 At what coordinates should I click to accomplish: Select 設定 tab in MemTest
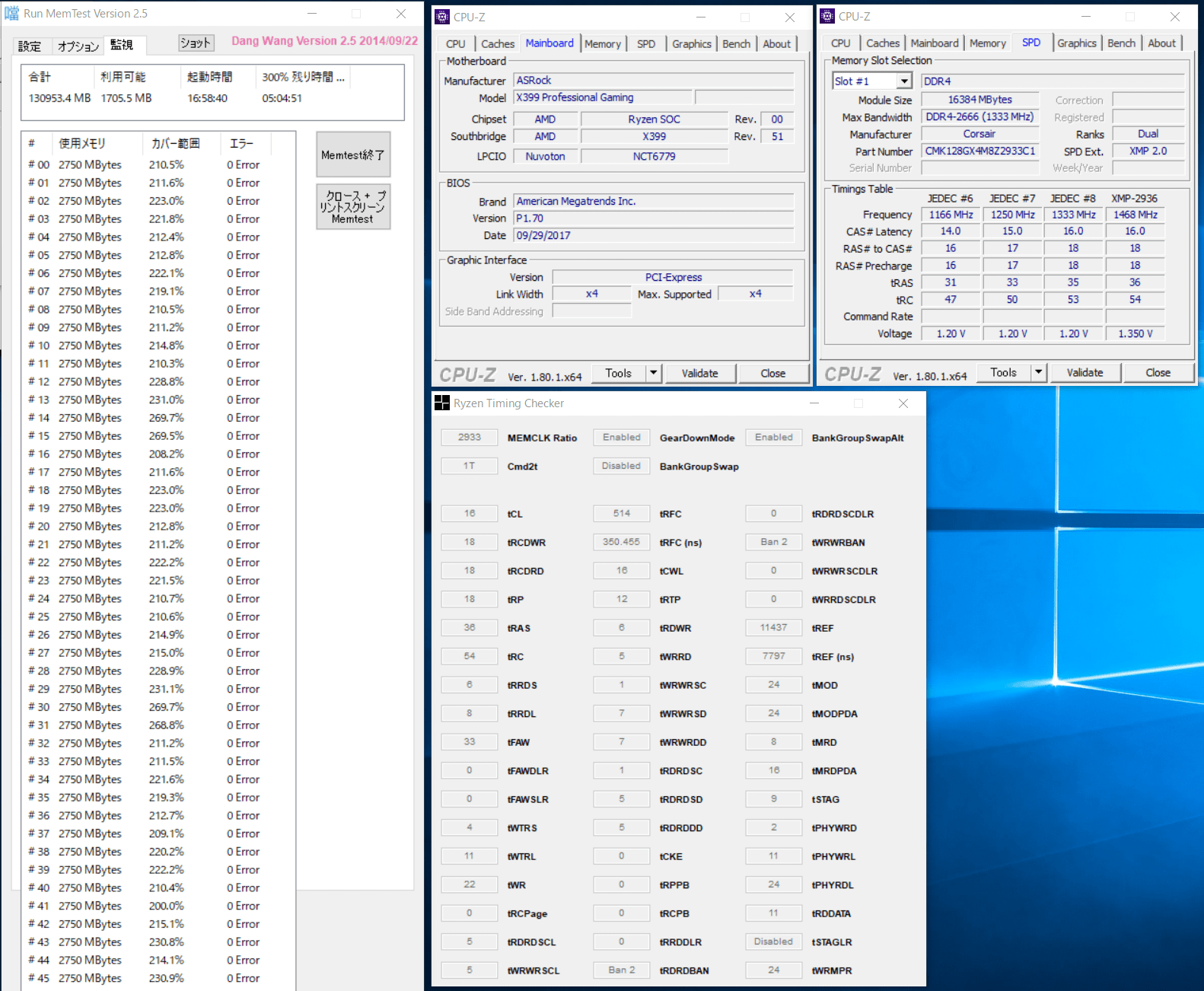30,46
